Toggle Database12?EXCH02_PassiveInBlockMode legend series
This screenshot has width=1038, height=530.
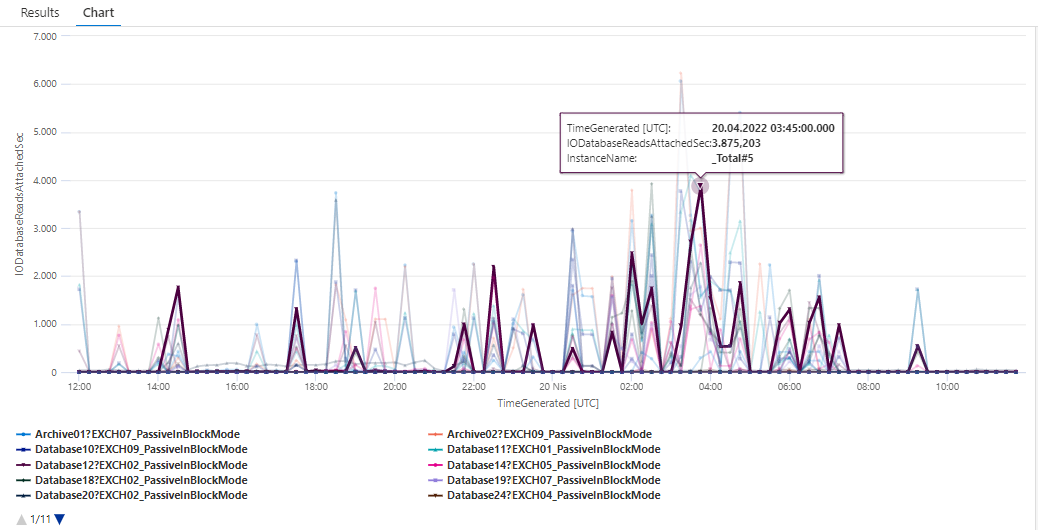coord(132,464)
